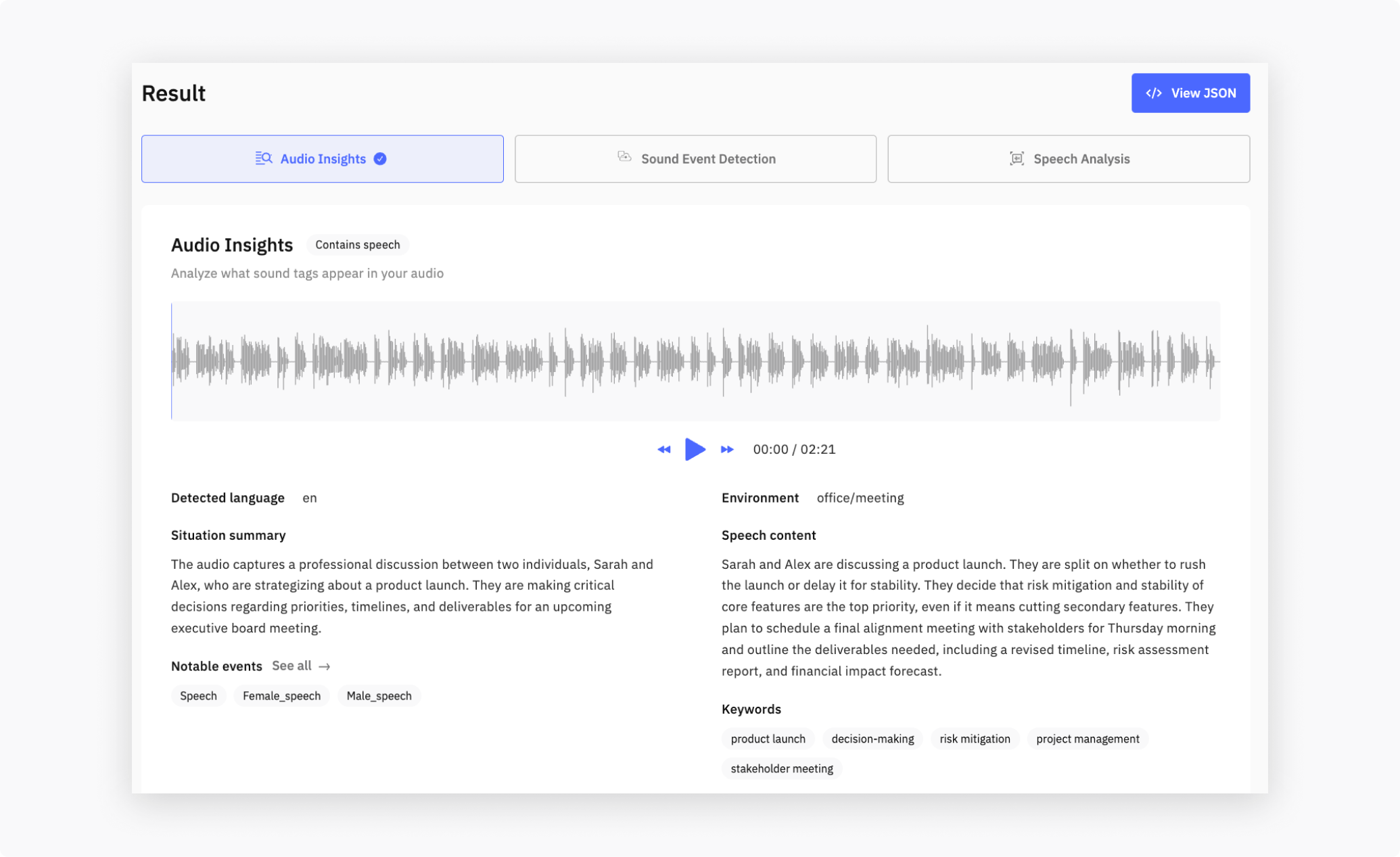Click the 00:00 / 02:21 time display
1400x857 pixels.
[794, 450]
